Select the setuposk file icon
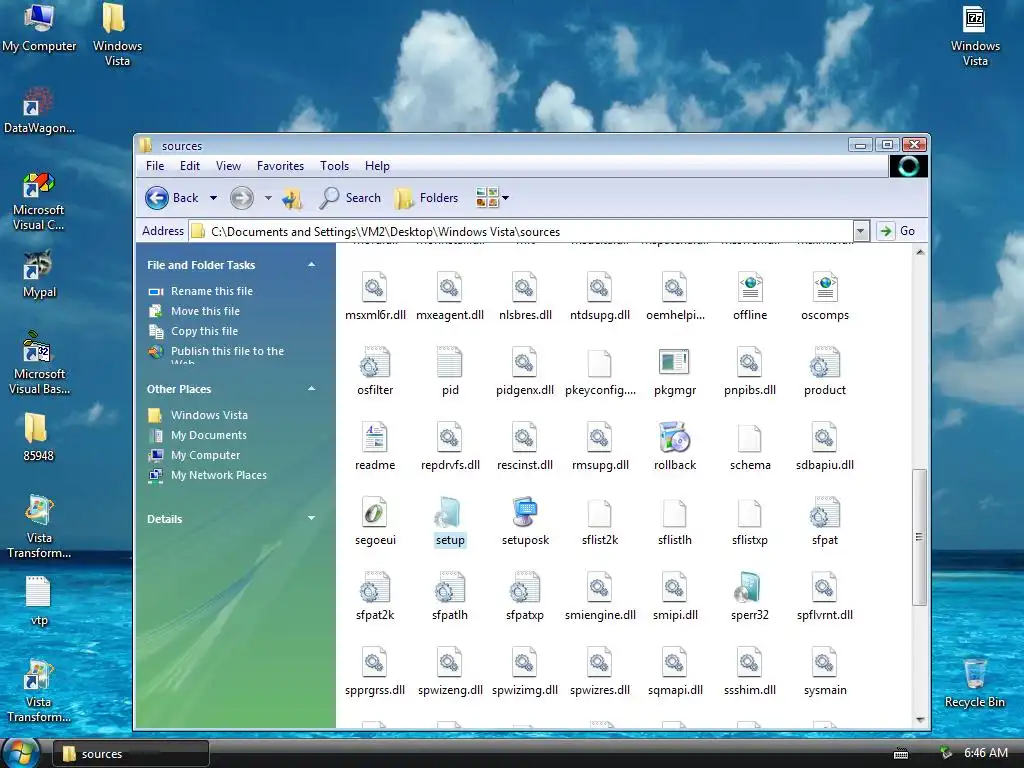 pyautogui.click(x=524, y=513)
